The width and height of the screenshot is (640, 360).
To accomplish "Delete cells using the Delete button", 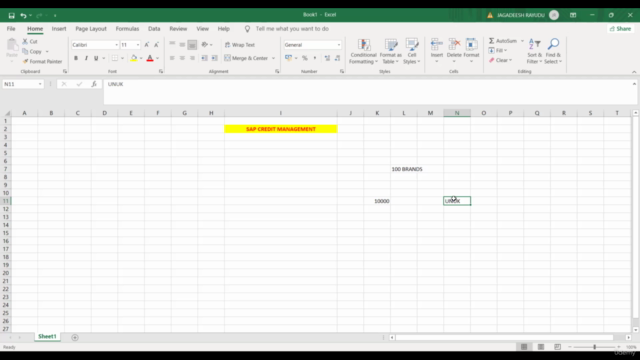I will tap(454, 51).
